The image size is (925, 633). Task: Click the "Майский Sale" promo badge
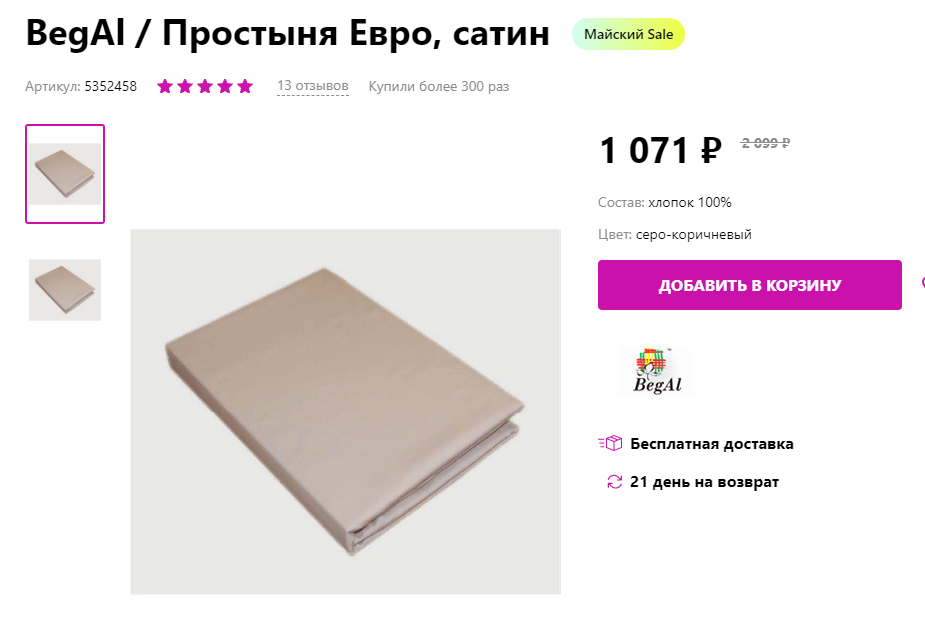[x=628, y=33]
